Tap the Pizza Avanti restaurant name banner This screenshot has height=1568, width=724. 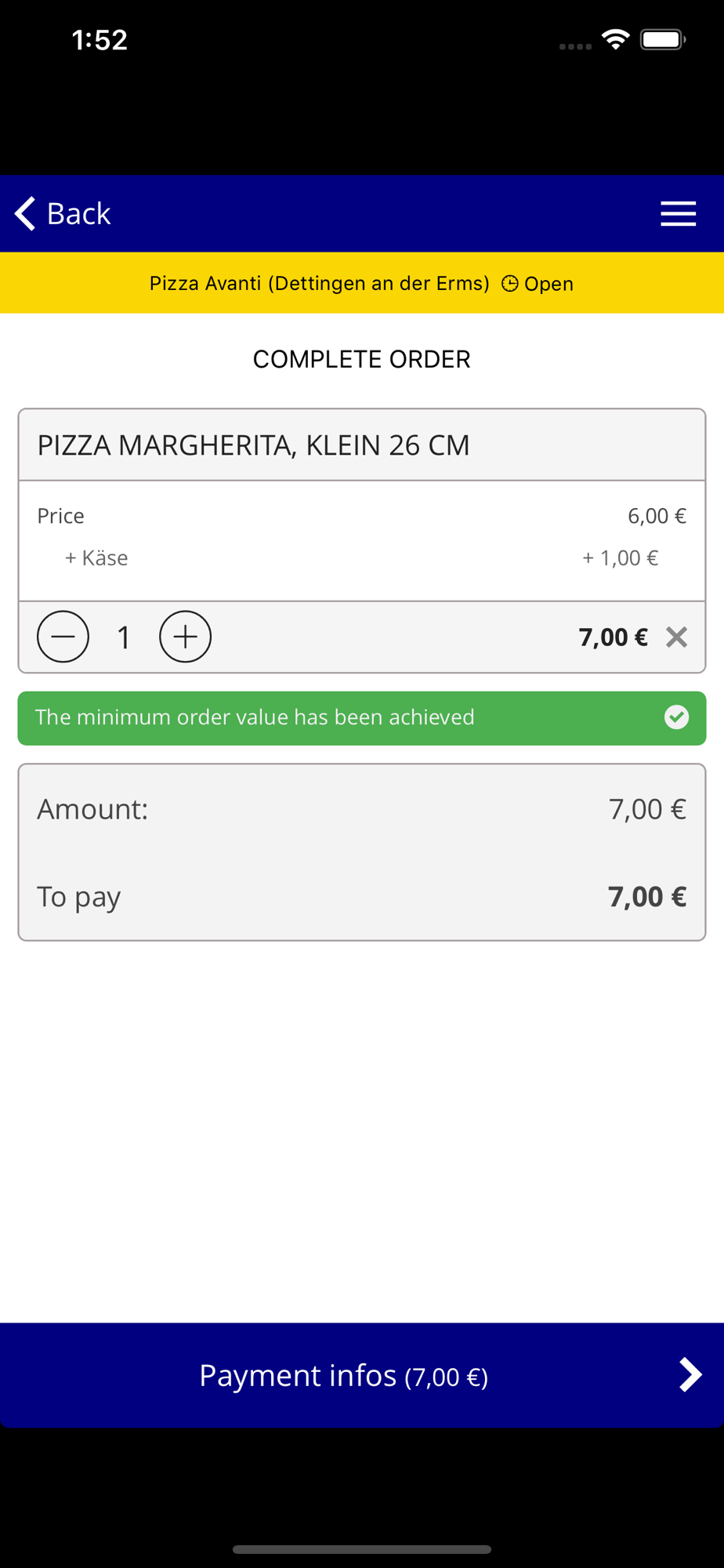pyautogui.click(x=319, y=283)
